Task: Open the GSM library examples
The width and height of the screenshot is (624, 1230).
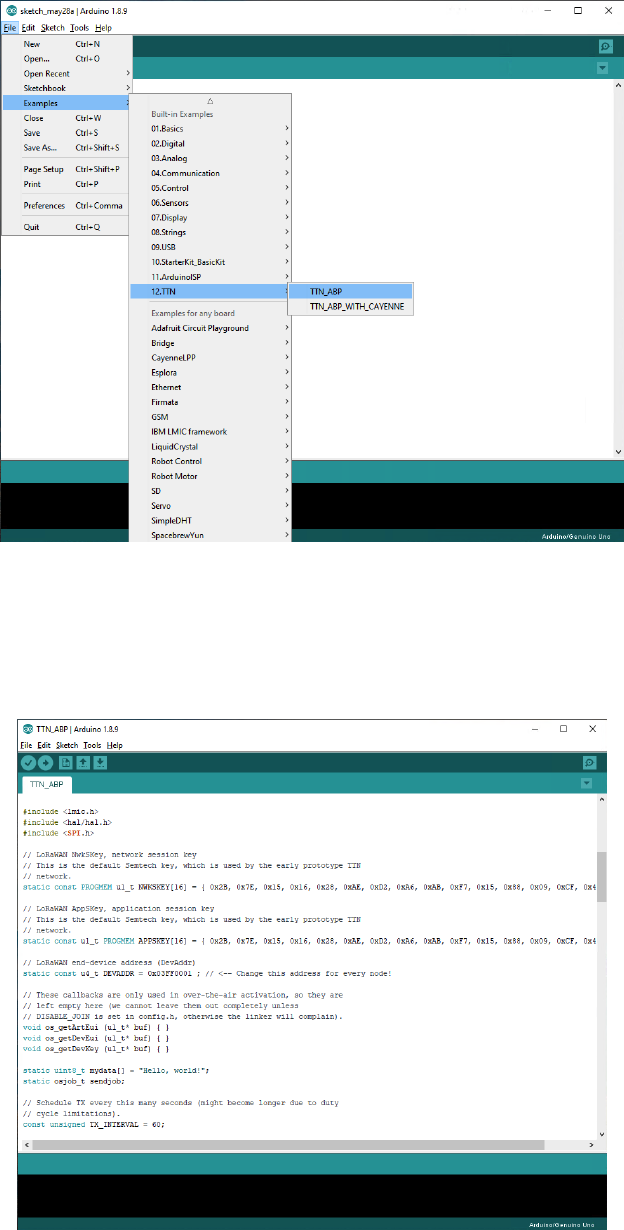Action: 209,417
